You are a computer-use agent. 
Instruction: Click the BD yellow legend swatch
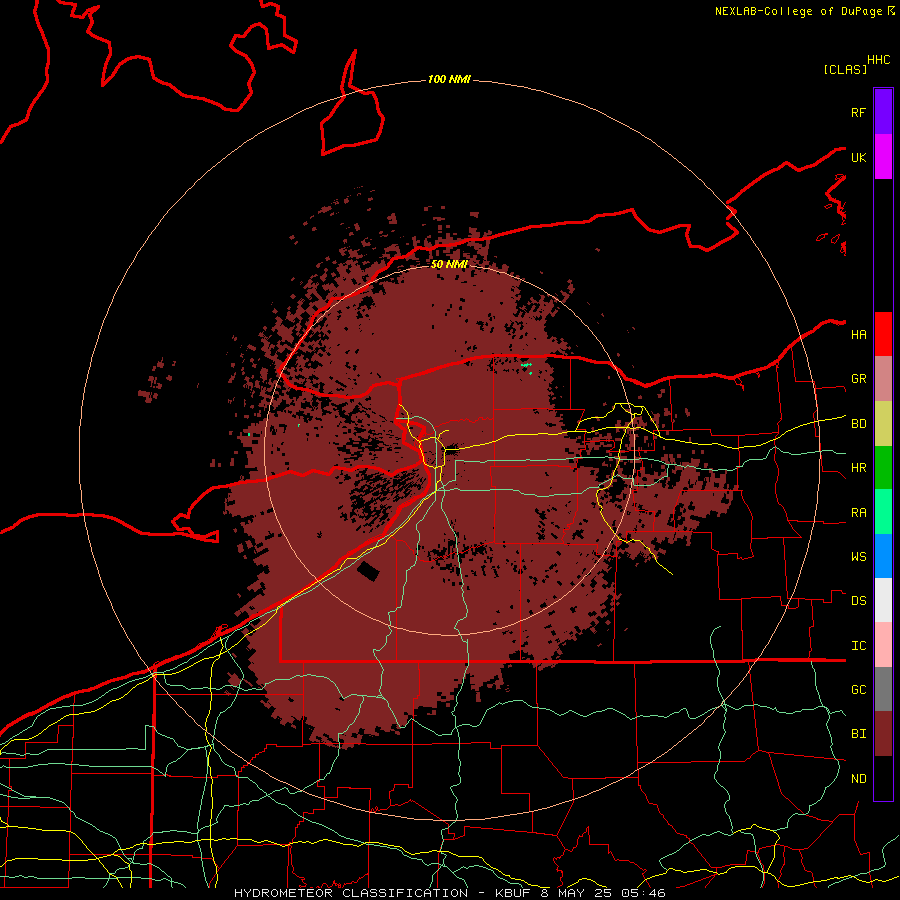(883, 424)
